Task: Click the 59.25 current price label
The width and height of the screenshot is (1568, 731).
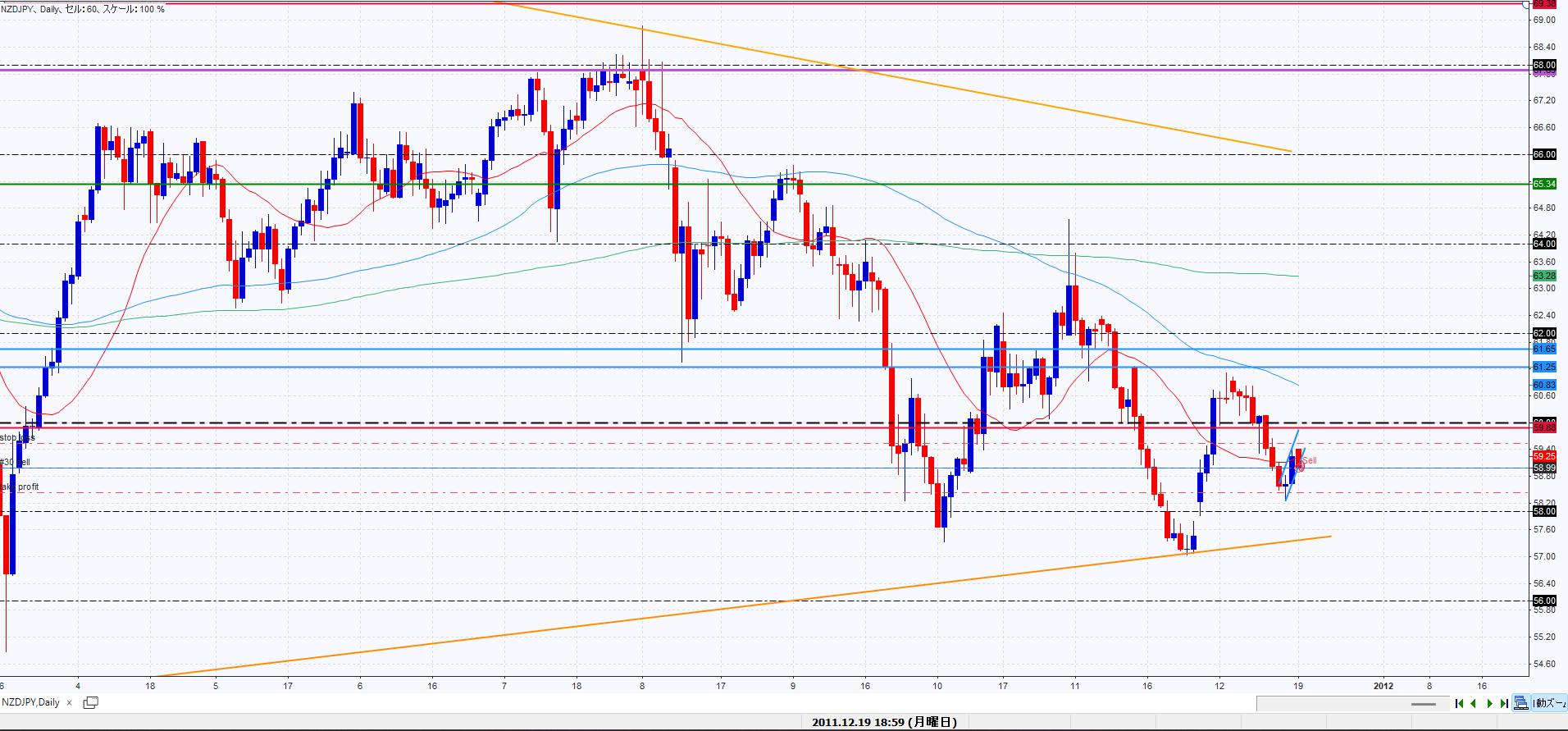Action: [1544, 456]
